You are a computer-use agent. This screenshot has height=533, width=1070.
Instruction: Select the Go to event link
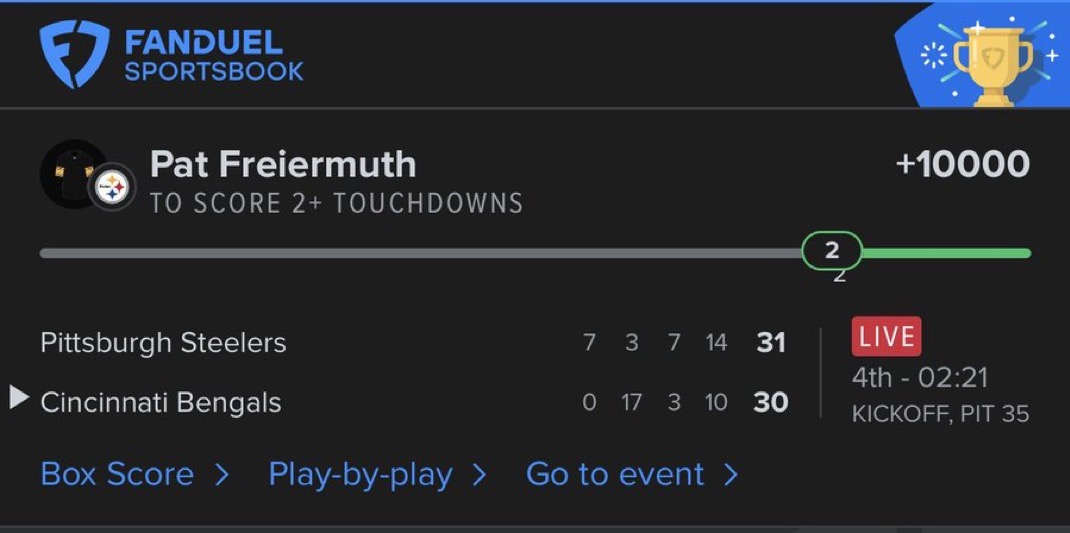[615, 473]
